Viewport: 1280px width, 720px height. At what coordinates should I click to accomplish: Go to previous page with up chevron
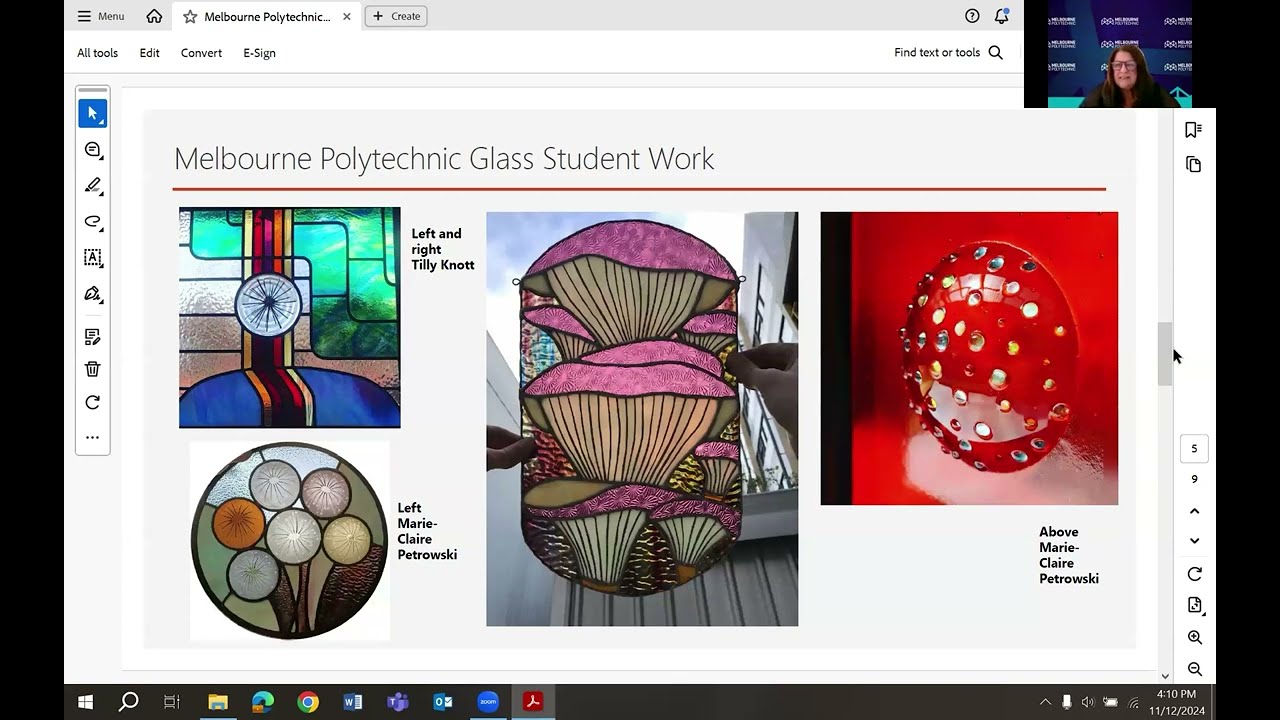point(1194,511)
